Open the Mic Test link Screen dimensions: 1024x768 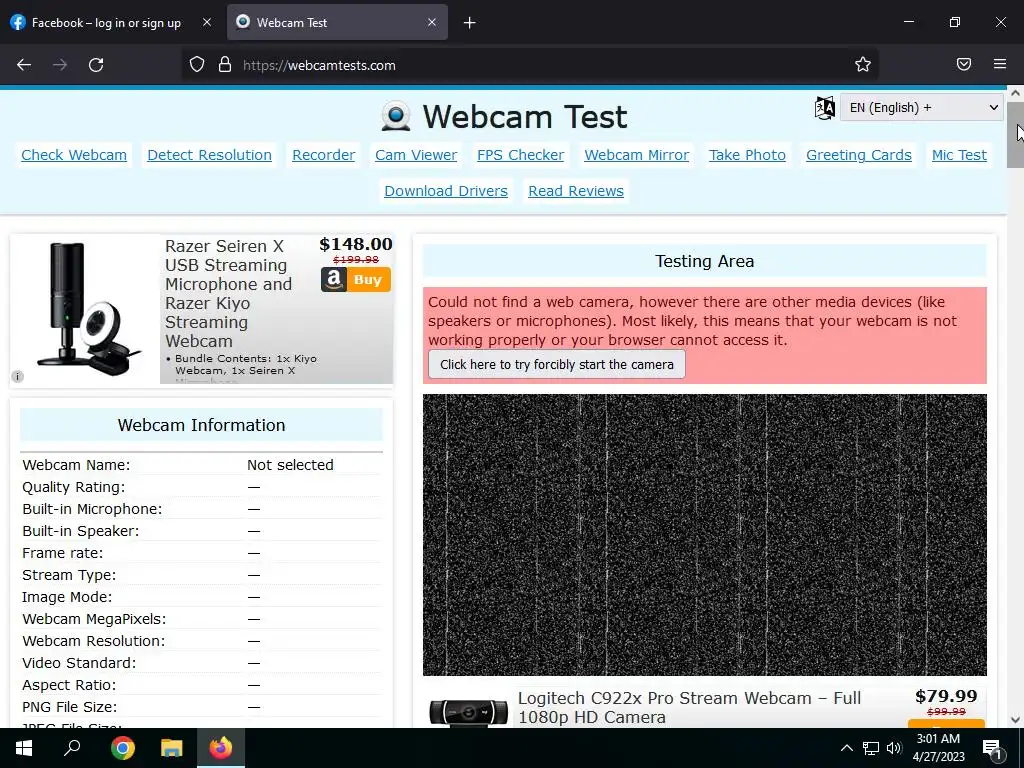[959, 155]
